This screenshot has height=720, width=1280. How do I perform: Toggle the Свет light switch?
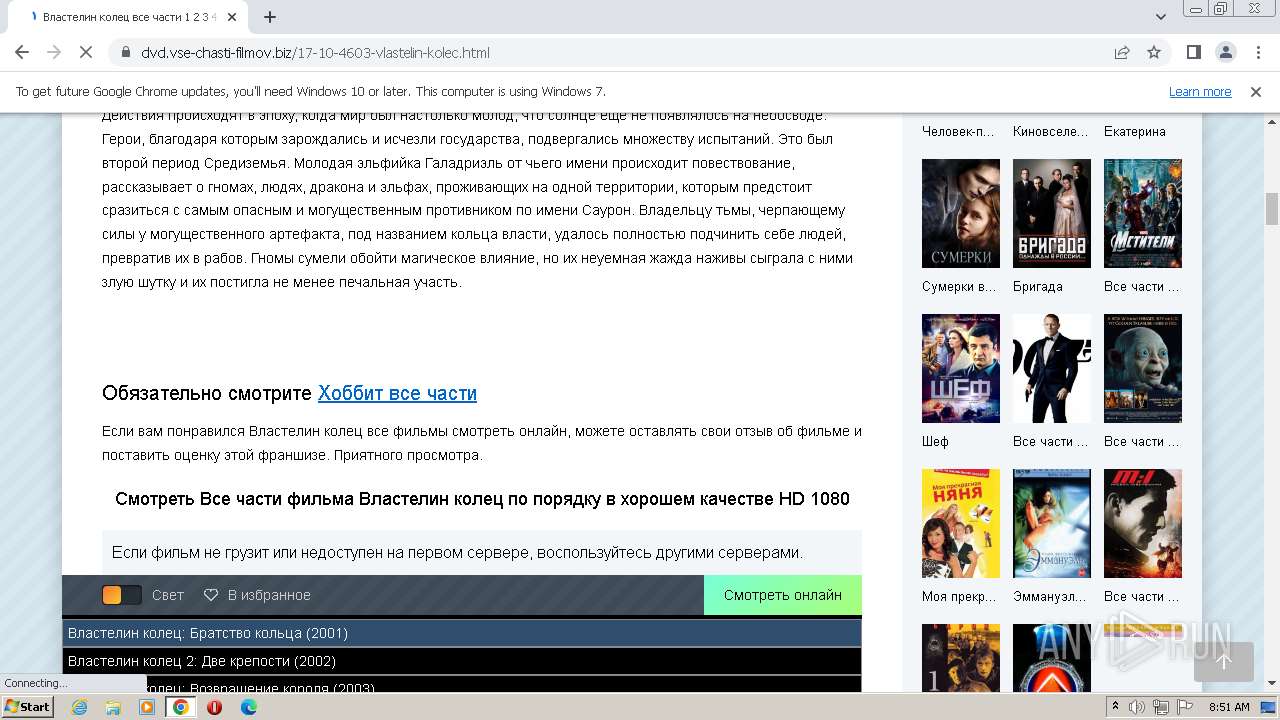coord(122,595)
